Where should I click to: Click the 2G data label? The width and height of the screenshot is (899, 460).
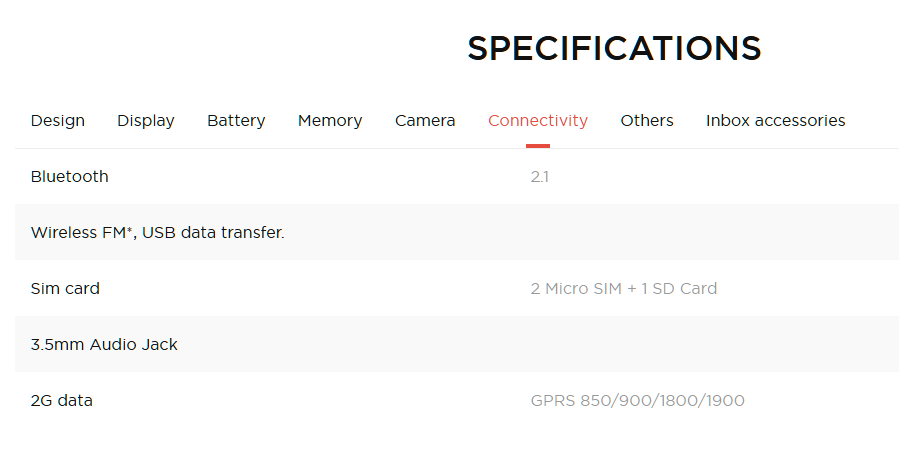(x=61, y=400)
